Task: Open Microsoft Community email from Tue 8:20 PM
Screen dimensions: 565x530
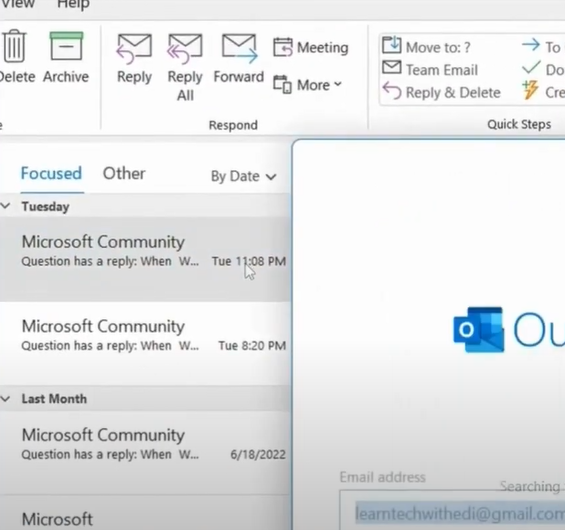Action: coord(145,343)
